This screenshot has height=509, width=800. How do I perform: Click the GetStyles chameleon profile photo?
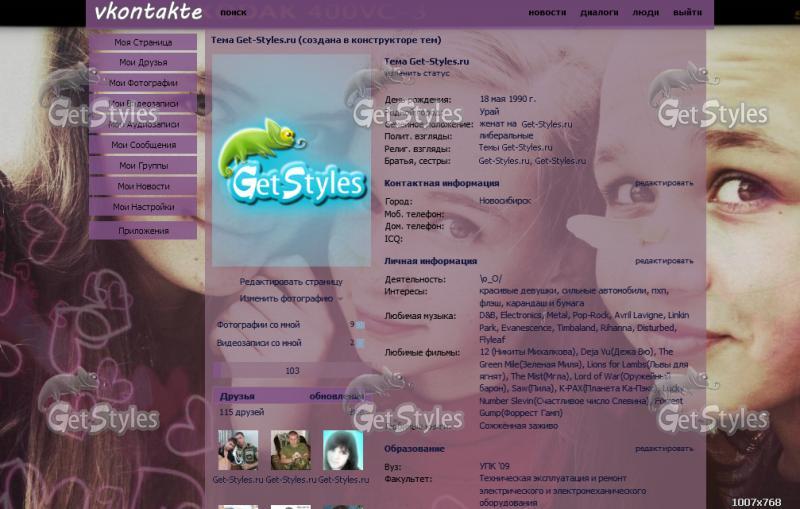coord(291,161)
